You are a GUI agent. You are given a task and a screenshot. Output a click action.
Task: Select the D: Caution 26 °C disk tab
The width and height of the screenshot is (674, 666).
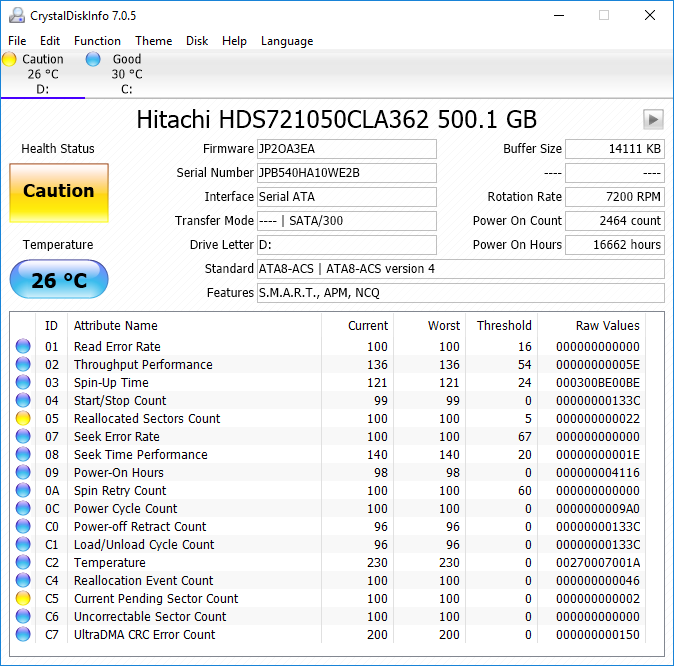pyautogui.click(x=43, y=74)
